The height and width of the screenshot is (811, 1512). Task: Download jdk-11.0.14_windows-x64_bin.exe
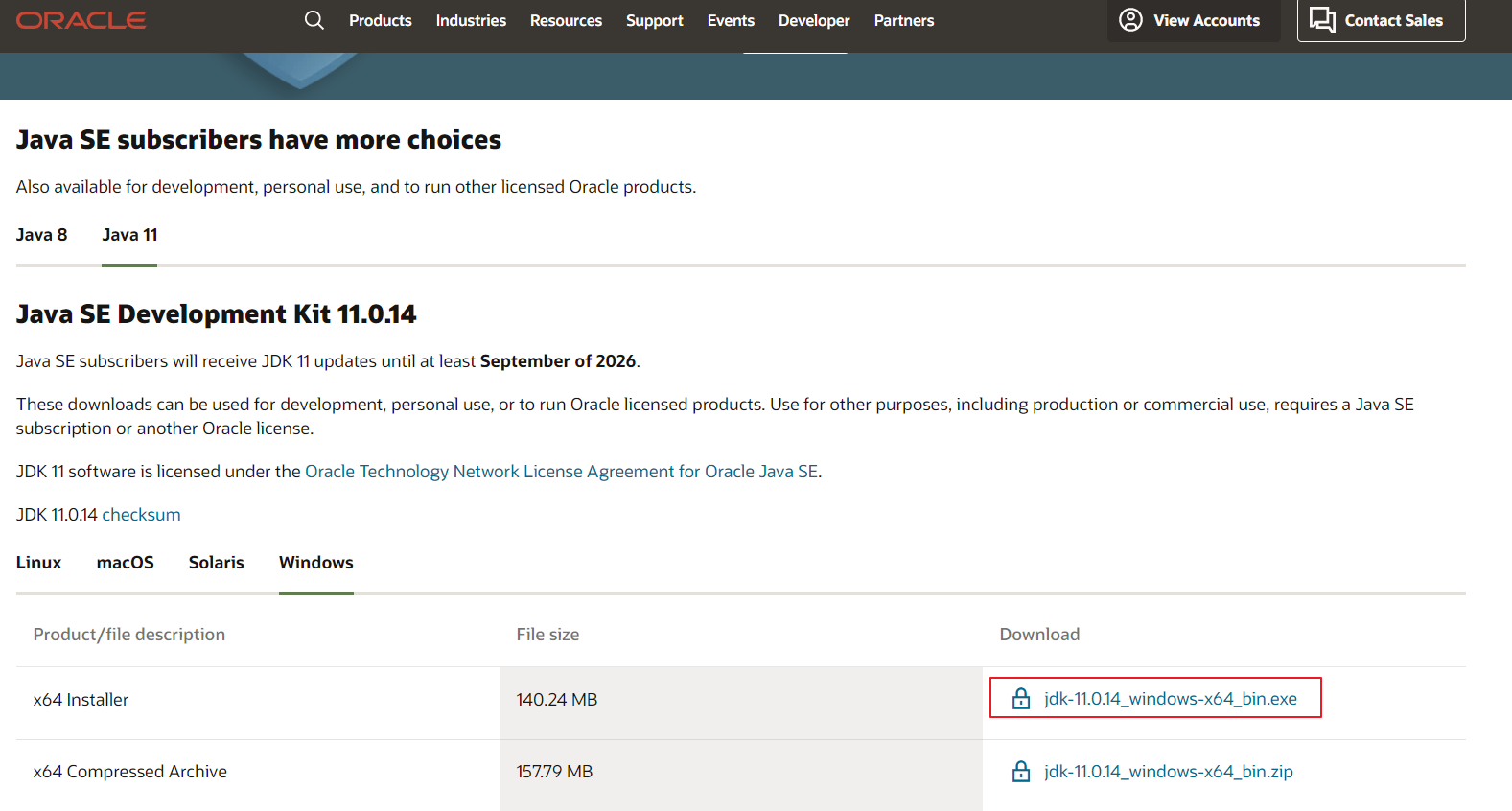[1171, 699]
